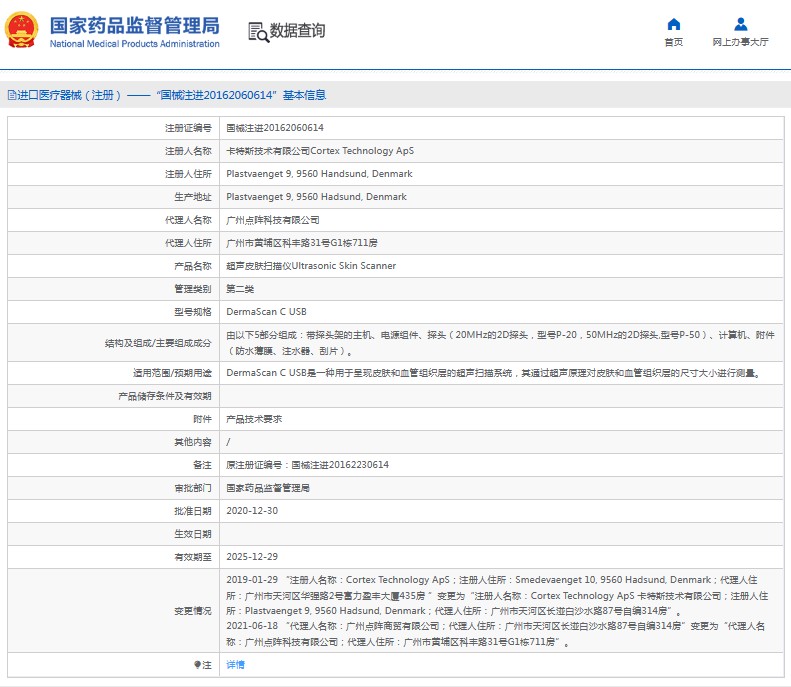Screen dimensions: 791x687
Task: Click the 附件 row label
Action: [202, 419]
